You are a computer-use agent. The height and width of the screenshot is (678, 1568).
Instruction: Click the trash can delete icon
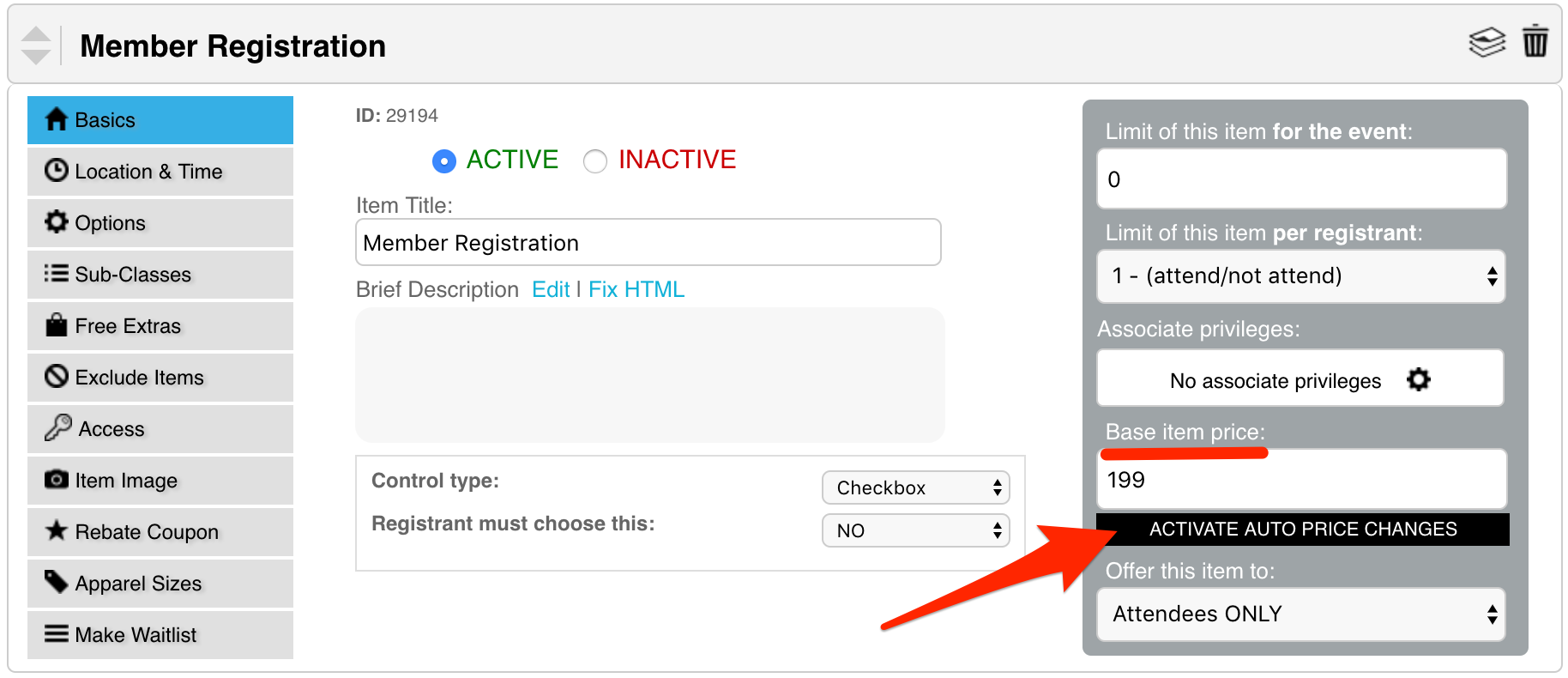pyautogui.click(x=1535, y=41)
